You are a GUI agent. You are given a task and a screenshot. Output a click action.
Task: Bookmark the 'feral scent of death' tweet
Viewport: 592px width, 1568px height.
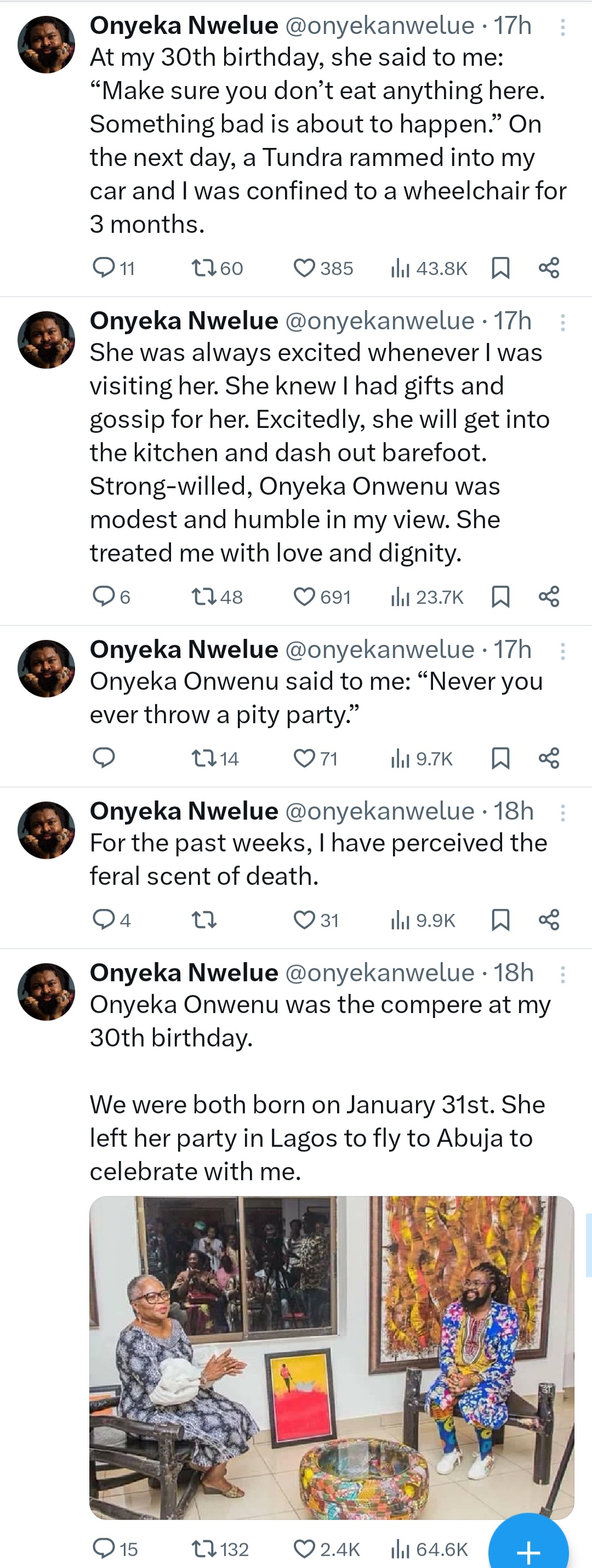coord(500,920)
